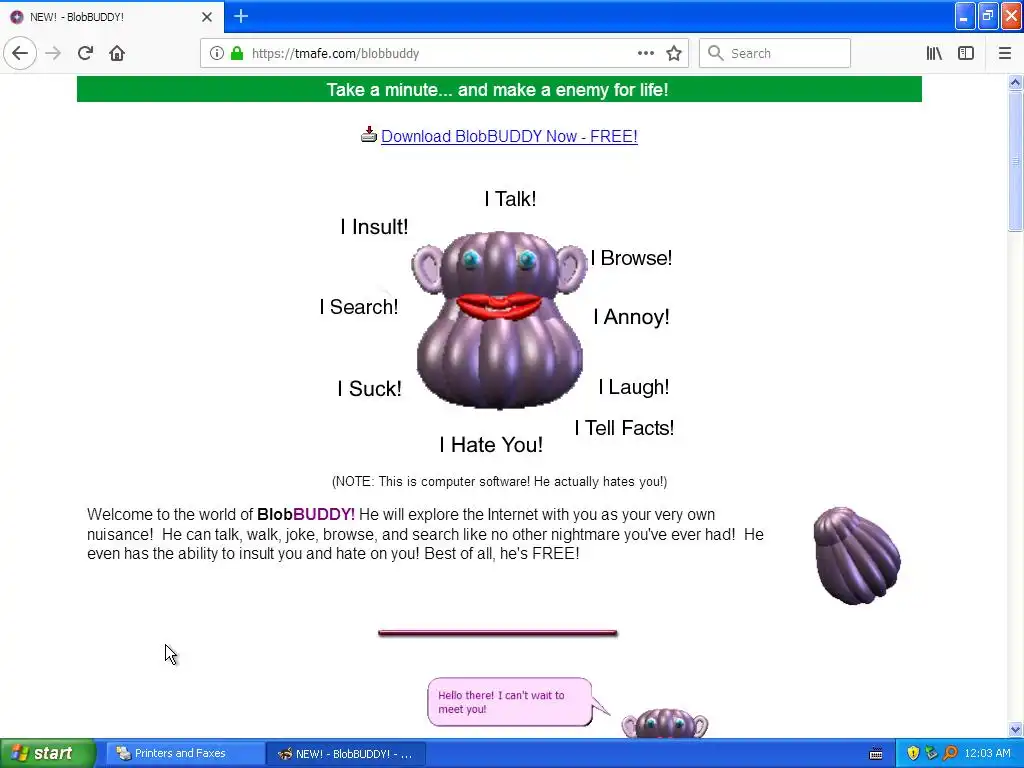Click the 'I Annoy!' label
1024x768 pixels.
(x=632, y=317)
